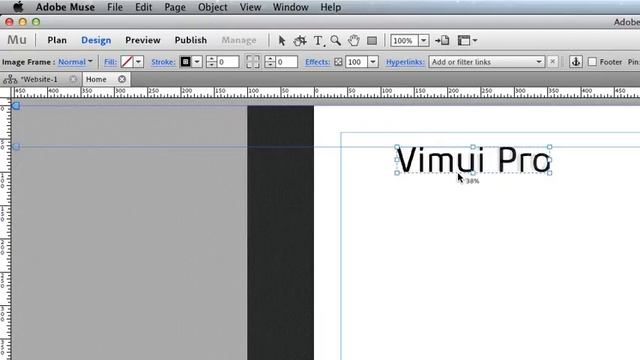Click the zoom 100% input field

coord(404,40)
